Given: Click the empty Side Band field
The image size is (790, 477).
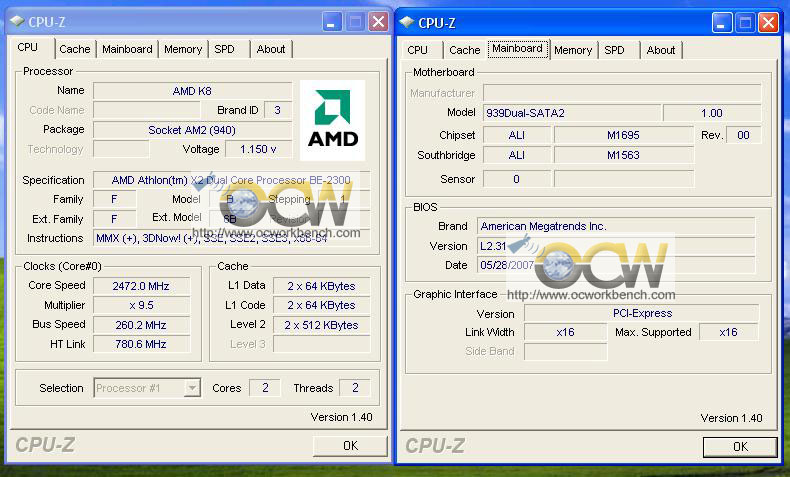Looking at the screenshot, I should click(x=566, y=352).
